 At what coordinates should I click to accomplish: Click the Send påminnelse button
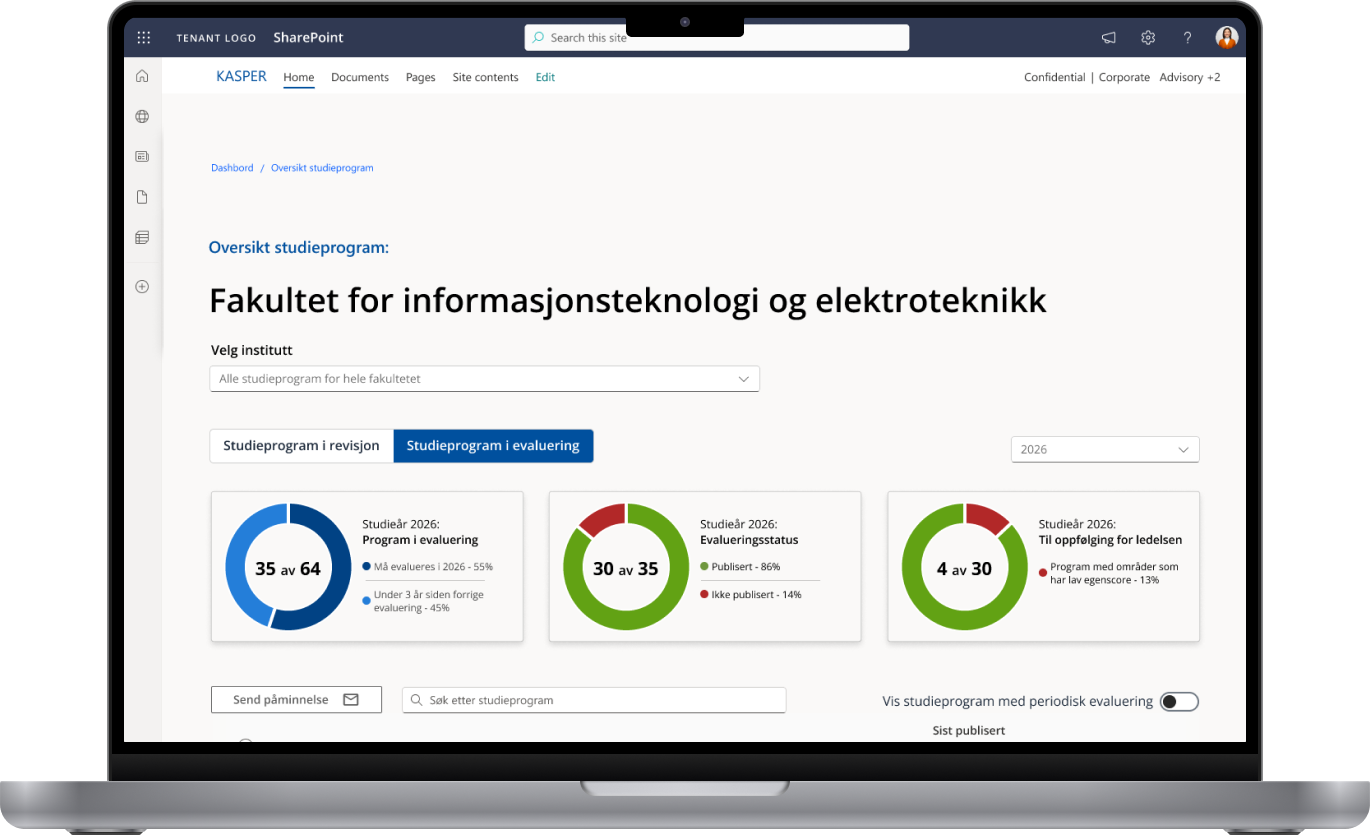(x=296, y=699)
